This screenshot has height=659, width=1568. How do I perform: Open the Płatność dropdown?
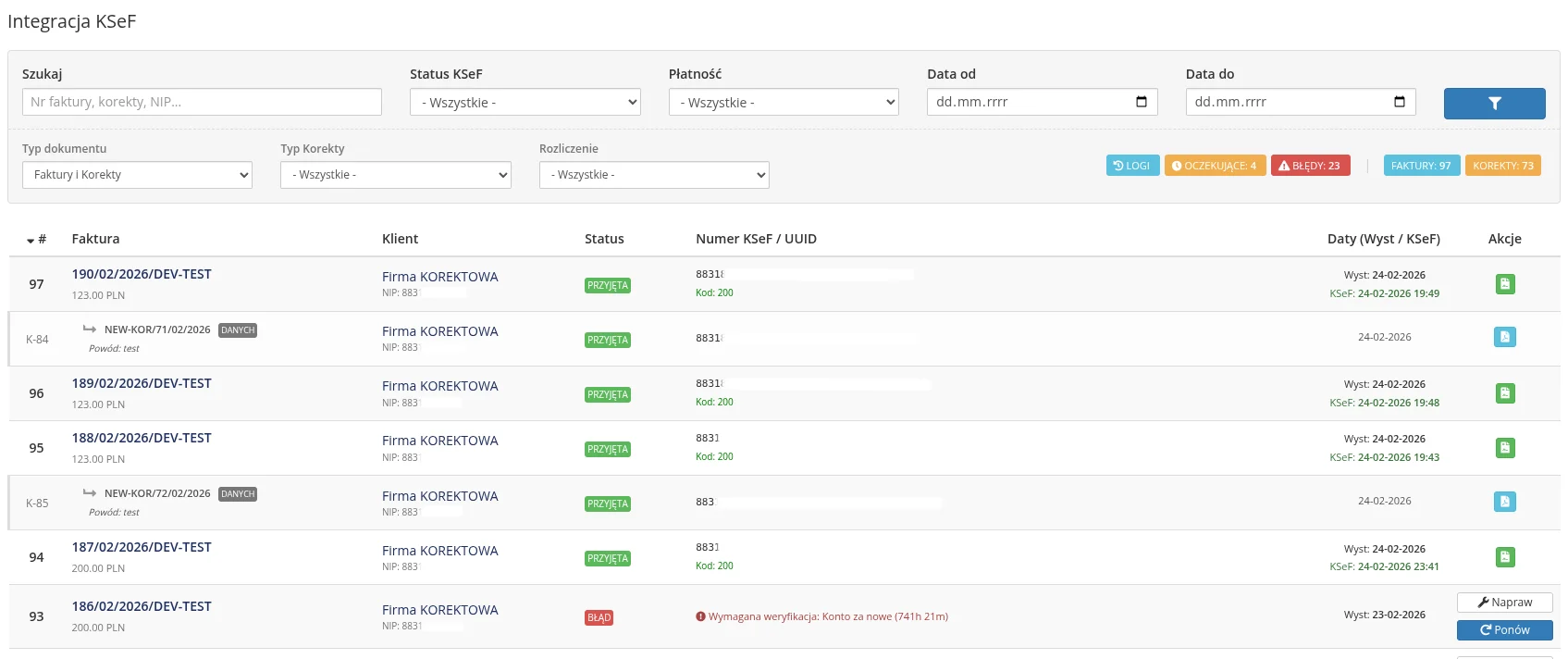coord(783,103)
